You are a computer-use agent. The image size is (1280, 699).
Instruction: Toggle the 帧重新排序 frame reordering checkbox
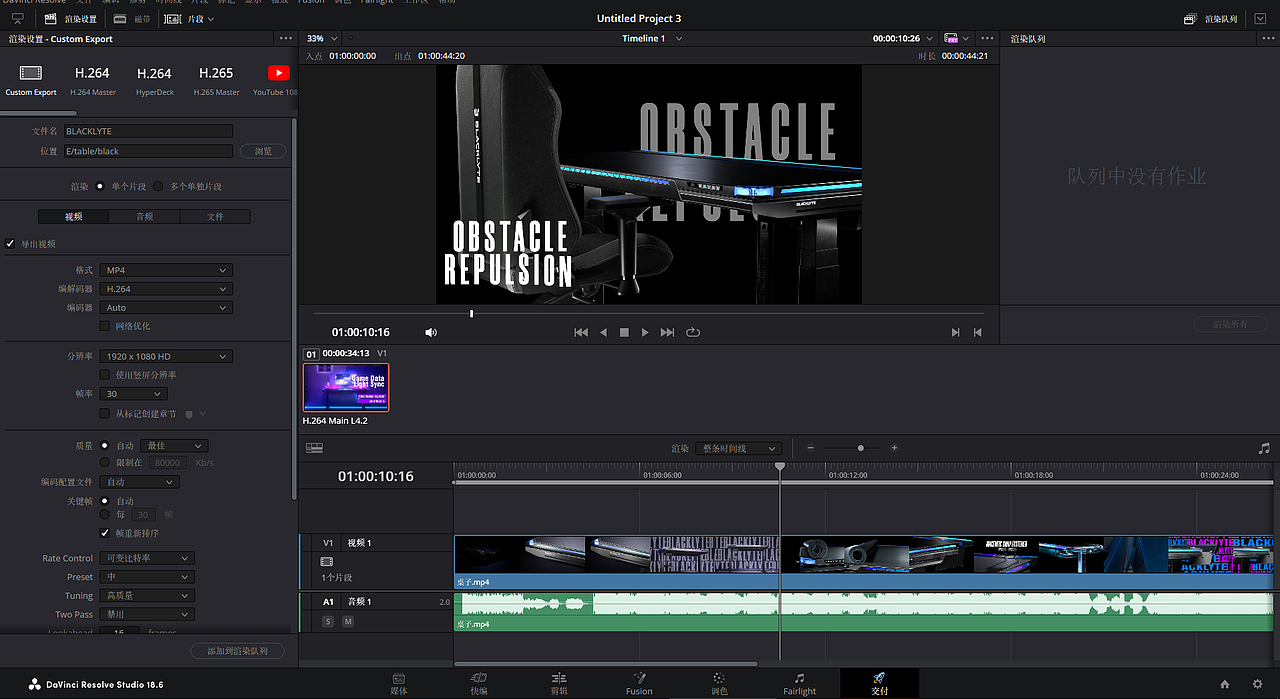pyautogui.click(x=105, y=533)
